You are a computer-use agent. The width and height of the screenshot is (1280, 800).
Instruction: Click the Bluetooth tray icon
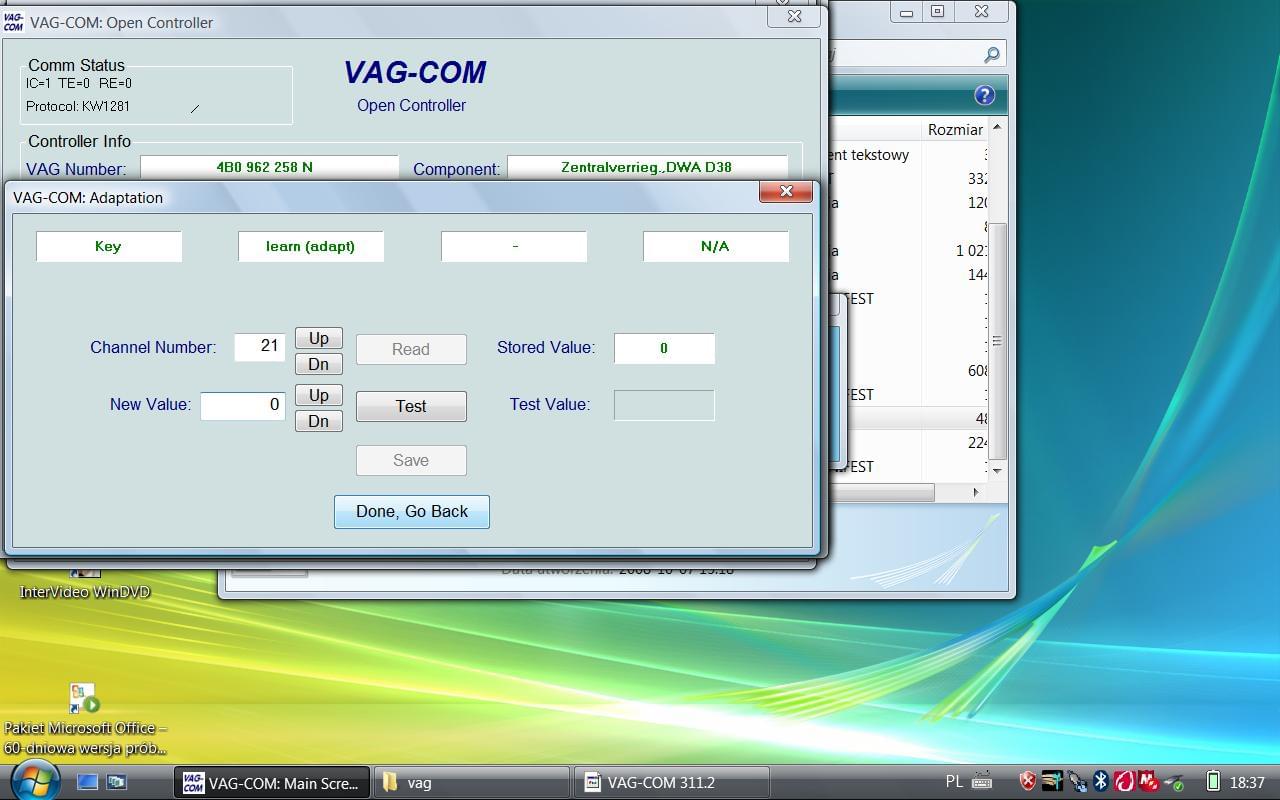click(1101, 782)
